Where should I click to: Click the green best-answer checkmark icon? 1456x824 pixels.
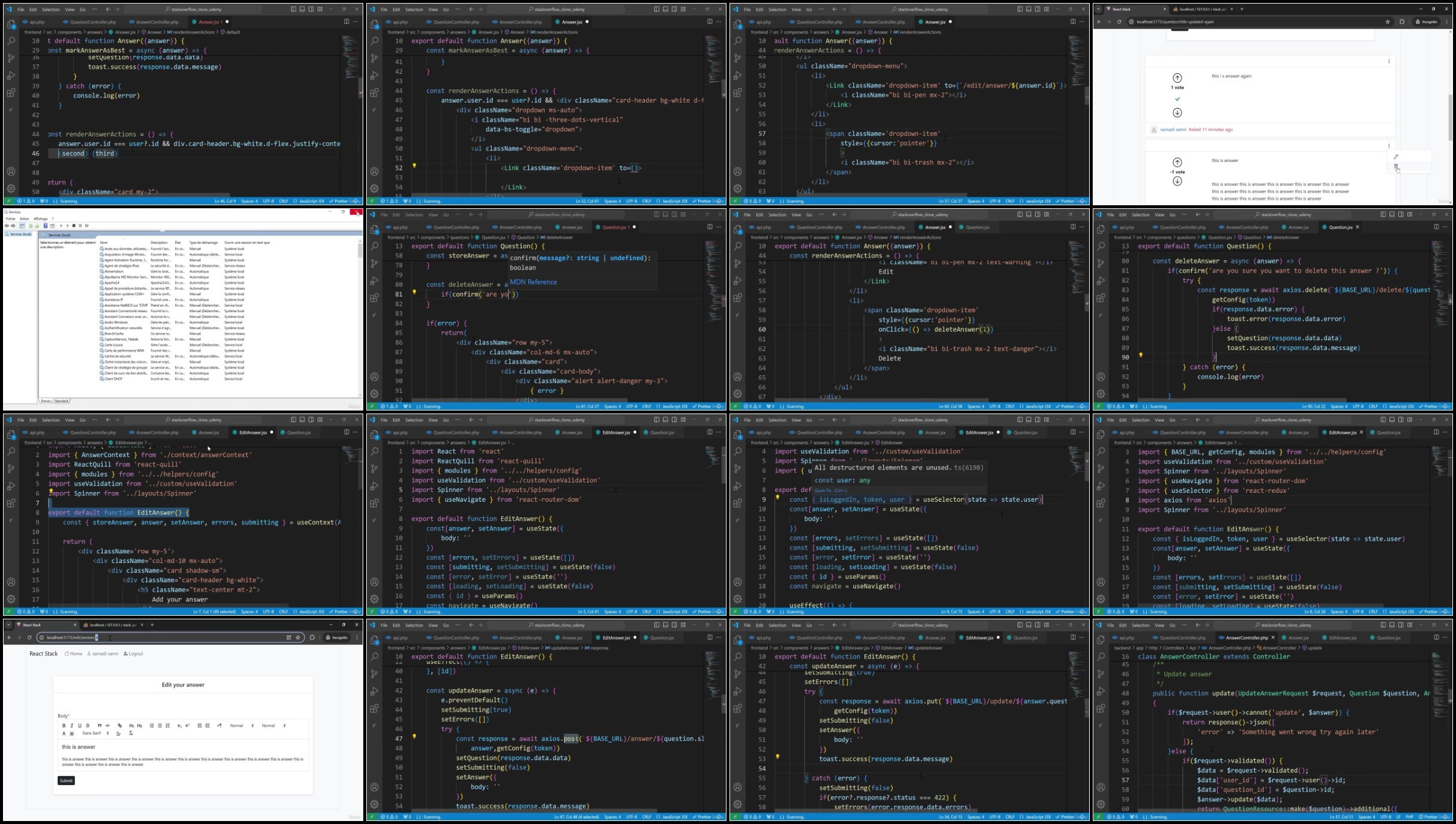click(1177, 99)
